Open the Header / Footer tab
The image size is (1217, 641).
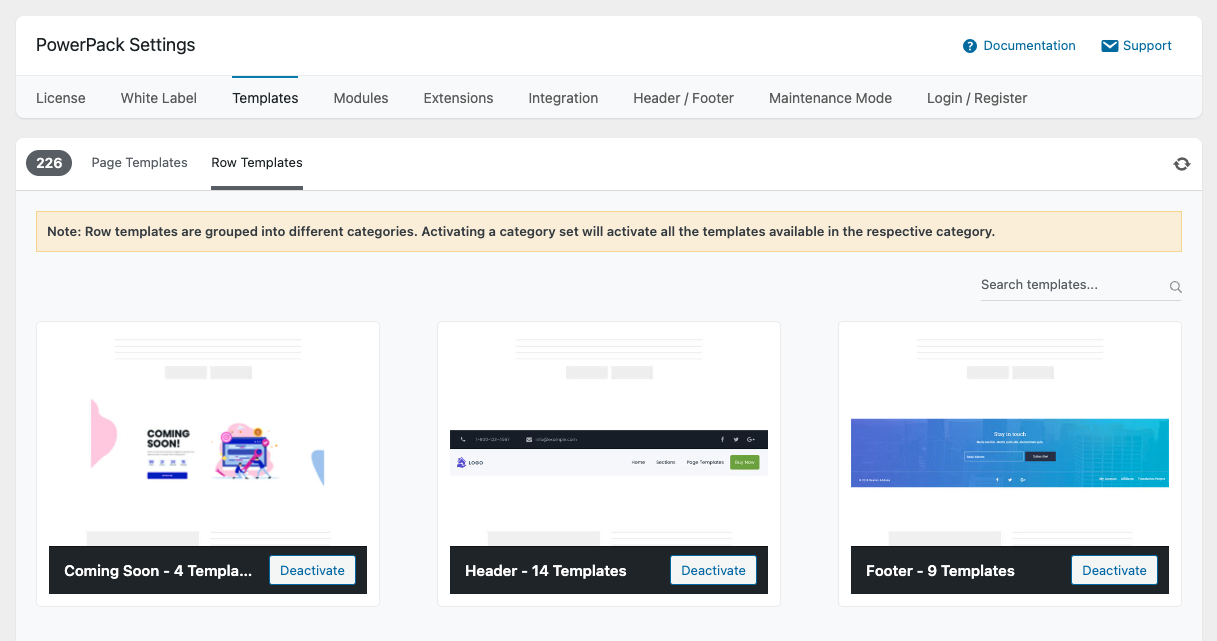click(x=683, y=98)
